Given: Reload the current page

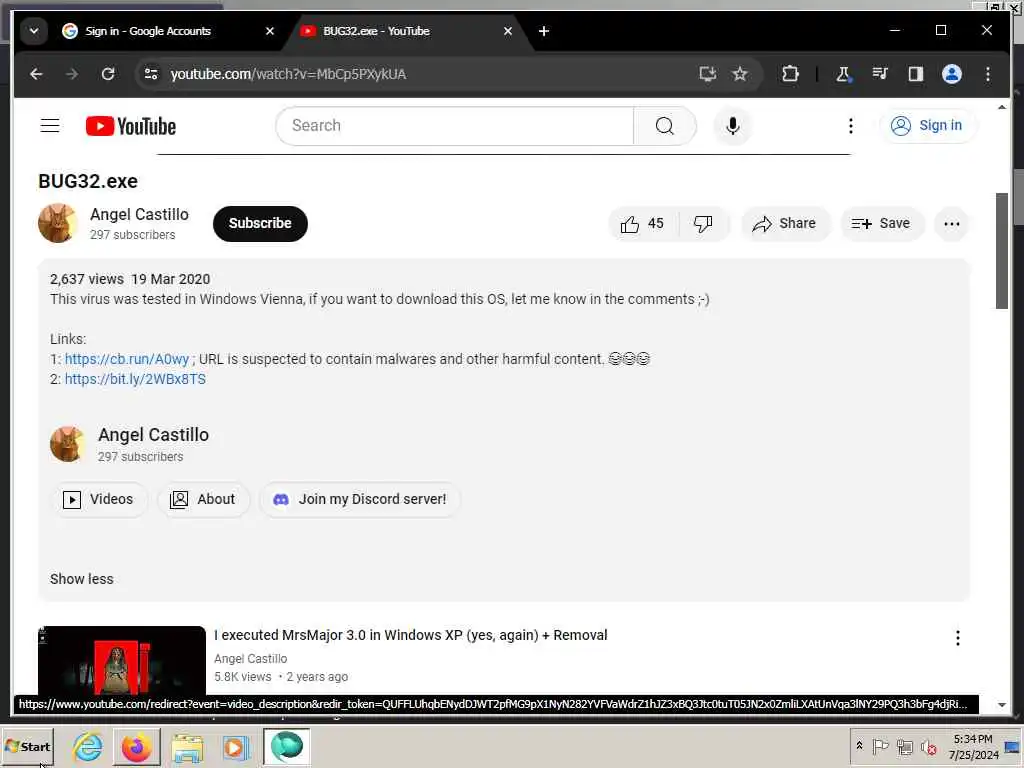Looking at the screenshot, I should pos(108,74).
